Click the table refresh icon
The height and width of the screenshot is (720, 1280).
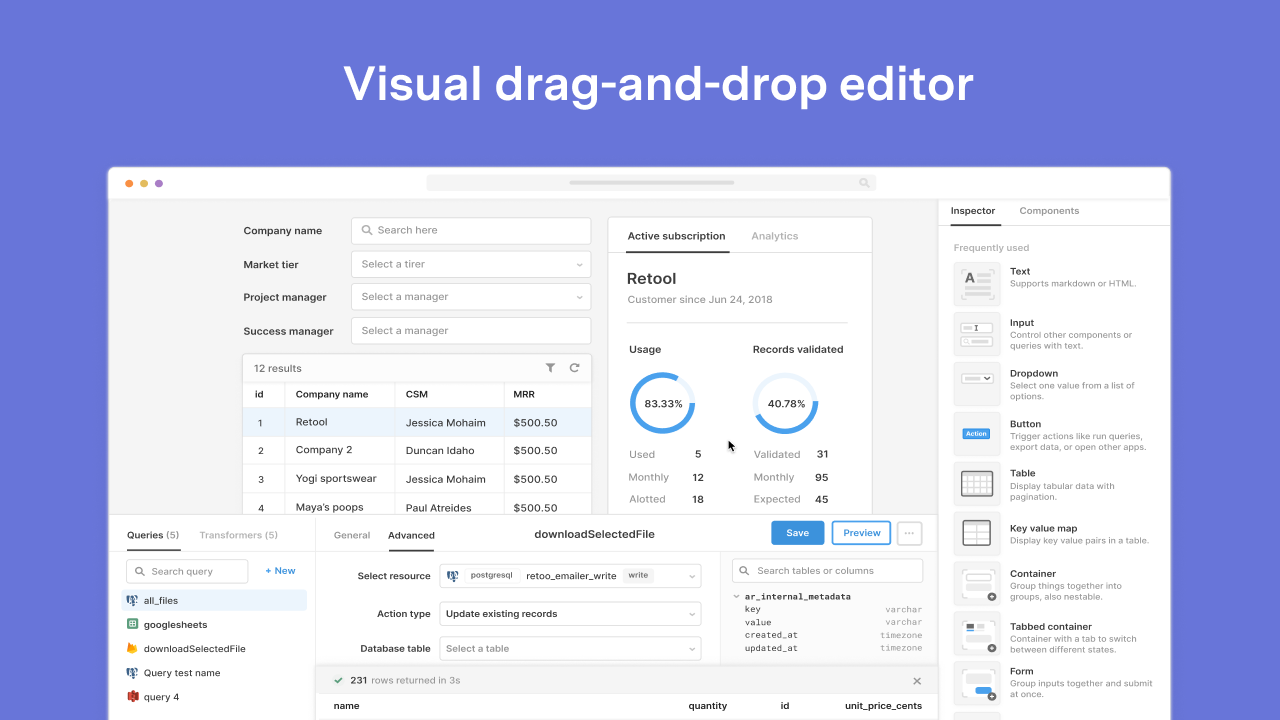click(x=575, y=368)
